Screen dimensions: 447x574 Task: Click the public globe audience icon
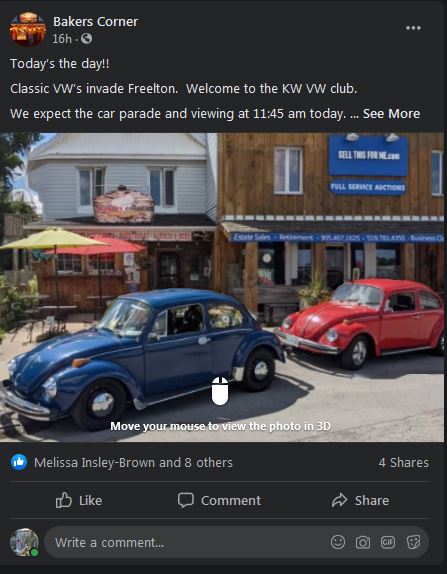pos(86,38)
